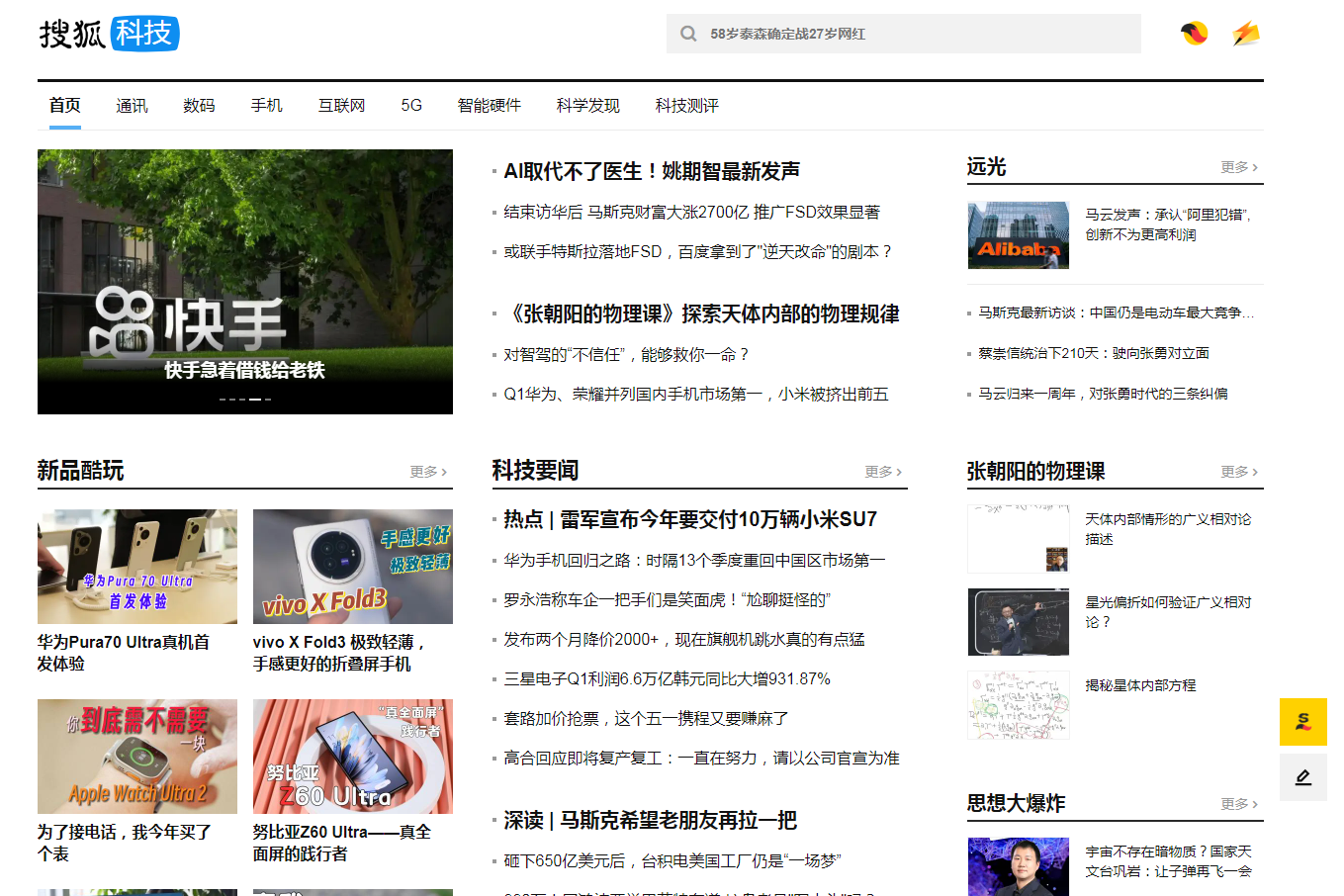Open the Sohu fox icon in header
The image size is (1344, 896).
point(1195,34)
